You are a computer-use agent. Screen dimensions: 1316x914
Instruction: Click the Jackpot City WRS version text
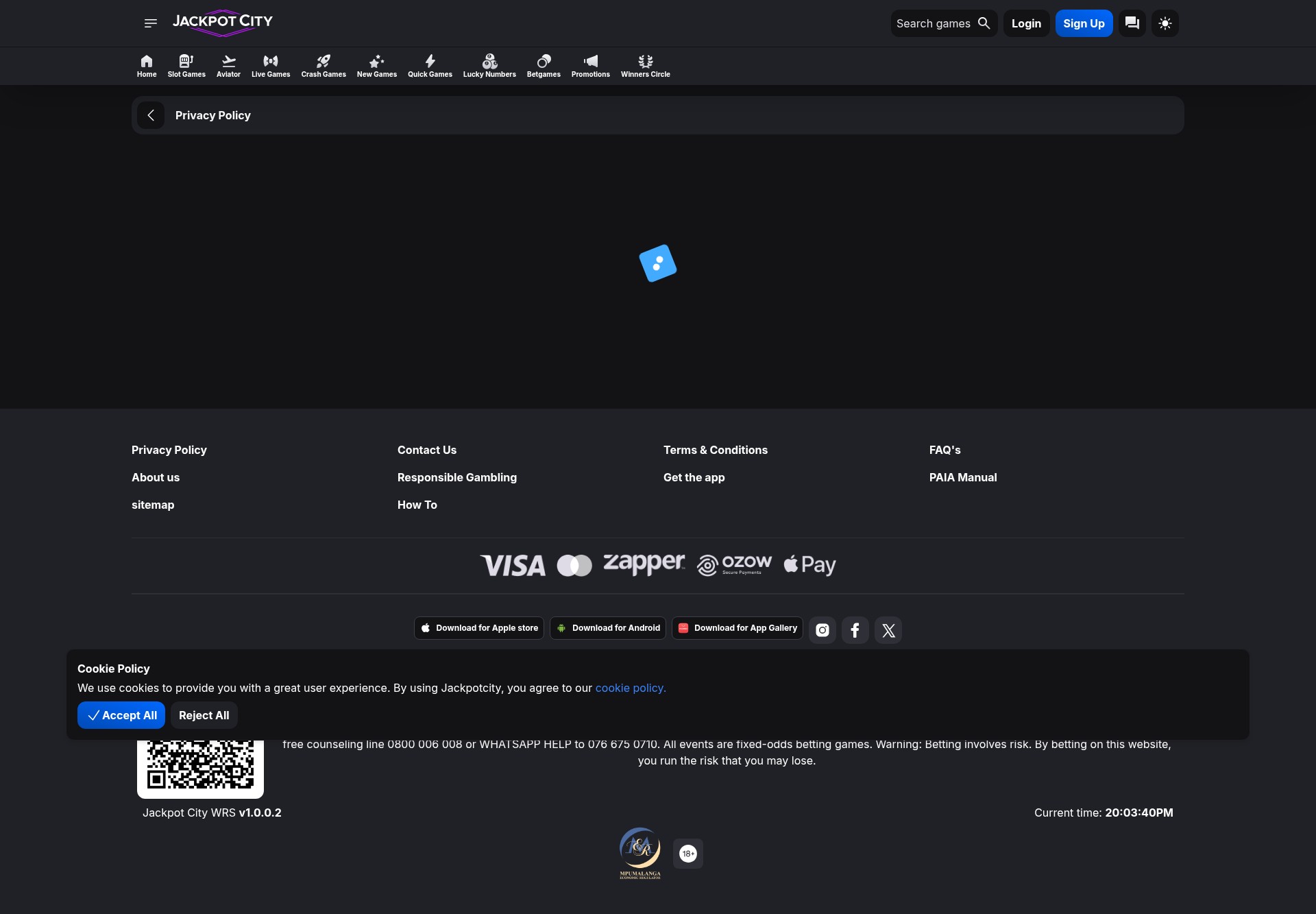click(x=212, y=813)
